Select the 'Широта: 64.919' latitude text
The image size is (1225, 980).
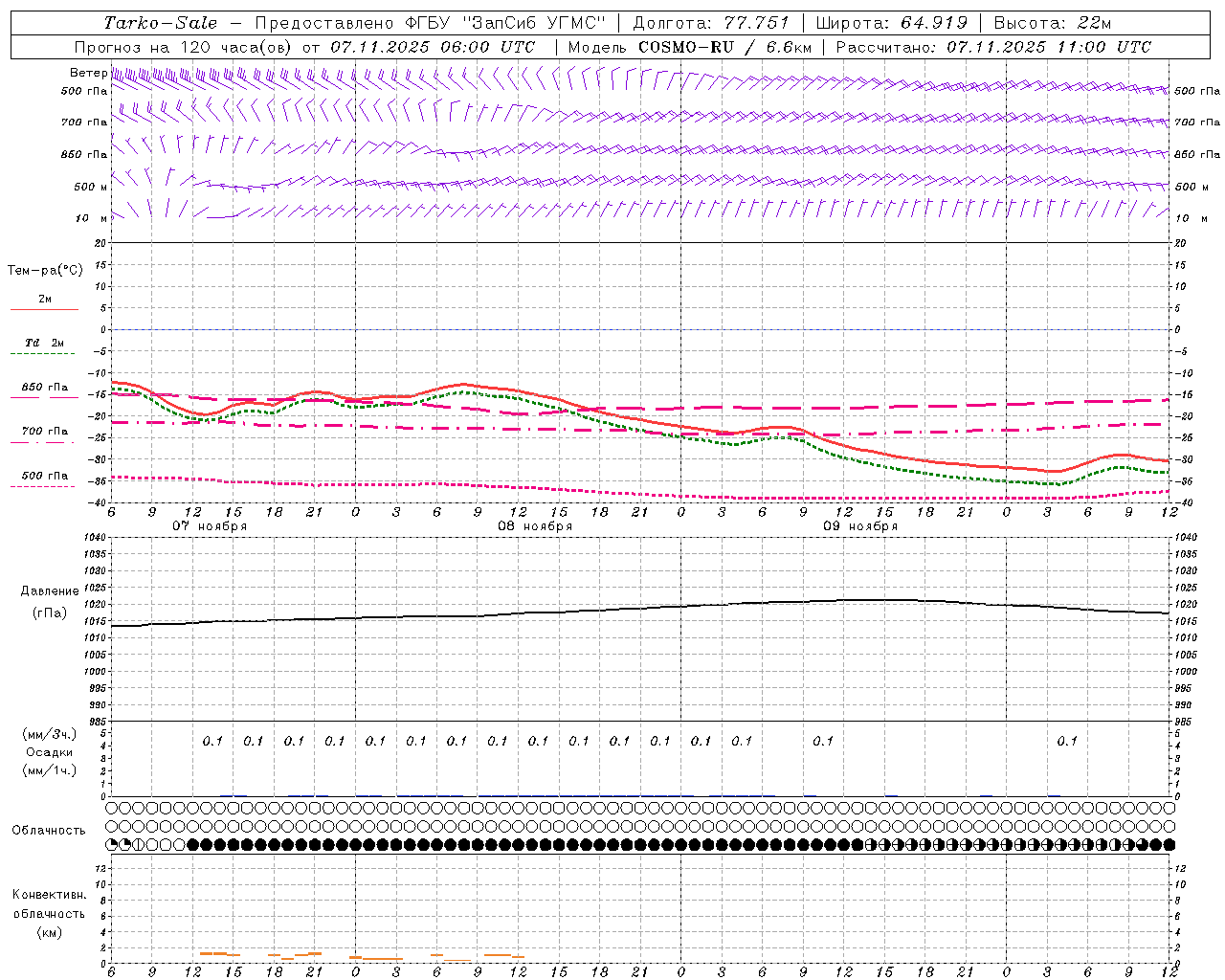click(x=892, y=23)
